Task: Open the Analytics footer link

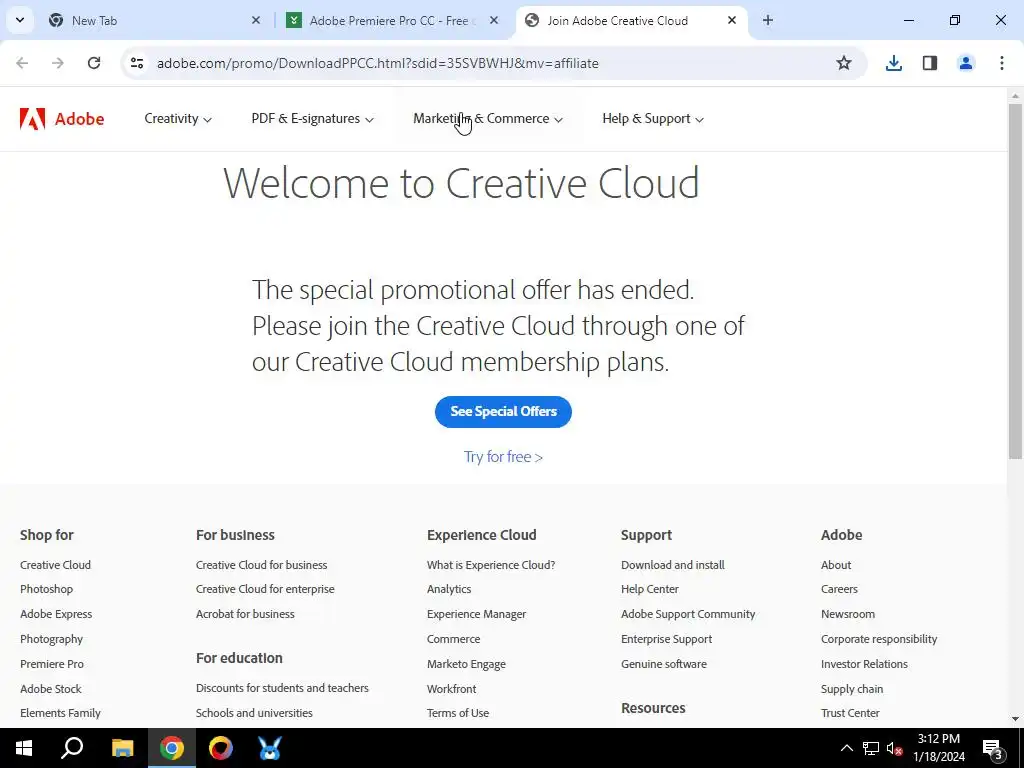Action: click(x=449, y=589)
